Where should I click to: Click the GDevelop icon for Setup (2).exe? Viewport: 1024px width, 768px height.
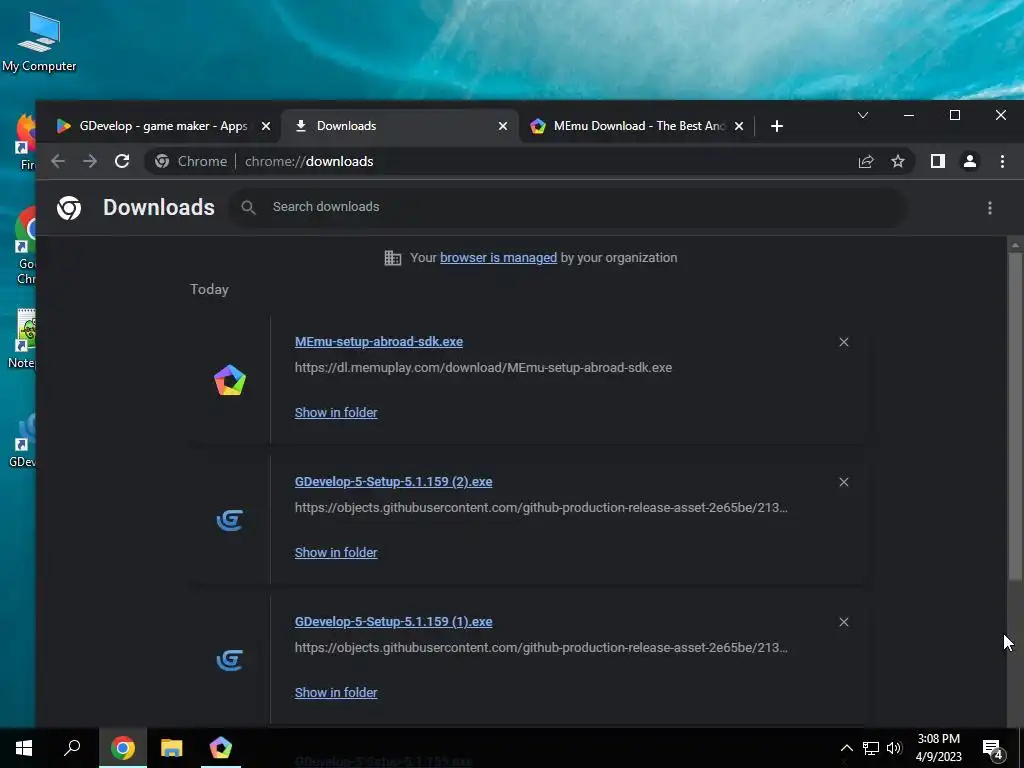click(x=230, y=520)
